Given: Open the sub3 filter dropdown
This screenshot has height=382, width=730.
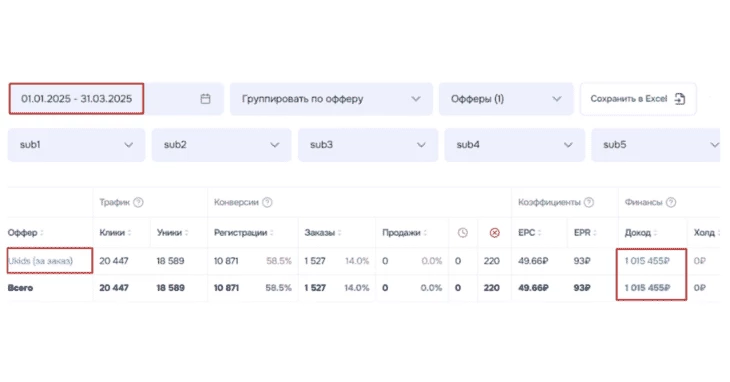Looking at the screenshot, I should click(368, 145).
